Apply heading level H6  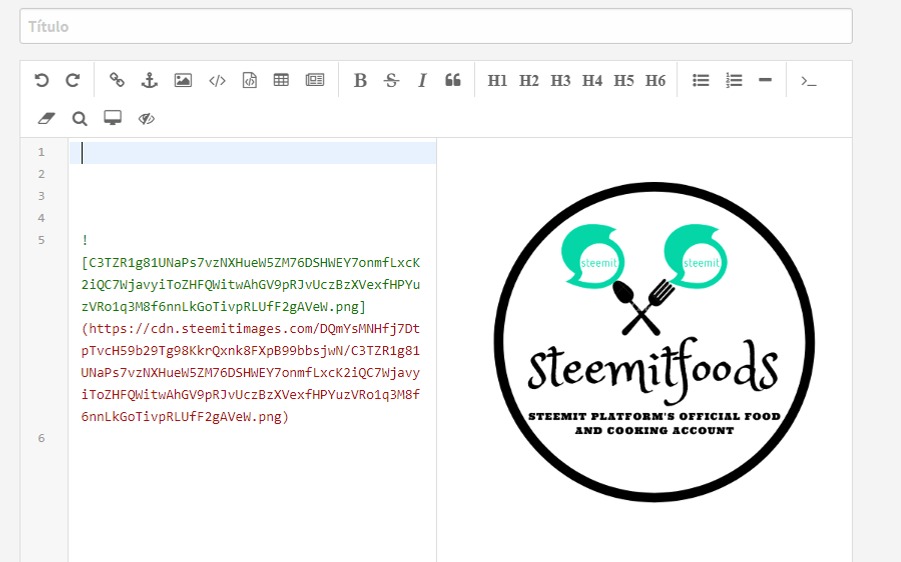(655, 80)
